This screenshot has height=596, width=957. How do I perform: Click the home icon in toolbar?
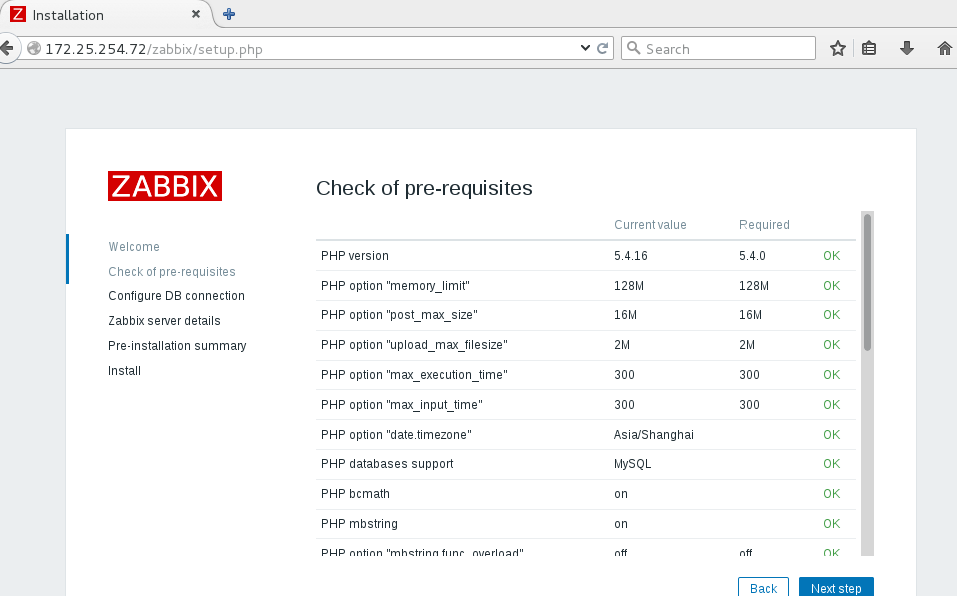tap(945, 48)
